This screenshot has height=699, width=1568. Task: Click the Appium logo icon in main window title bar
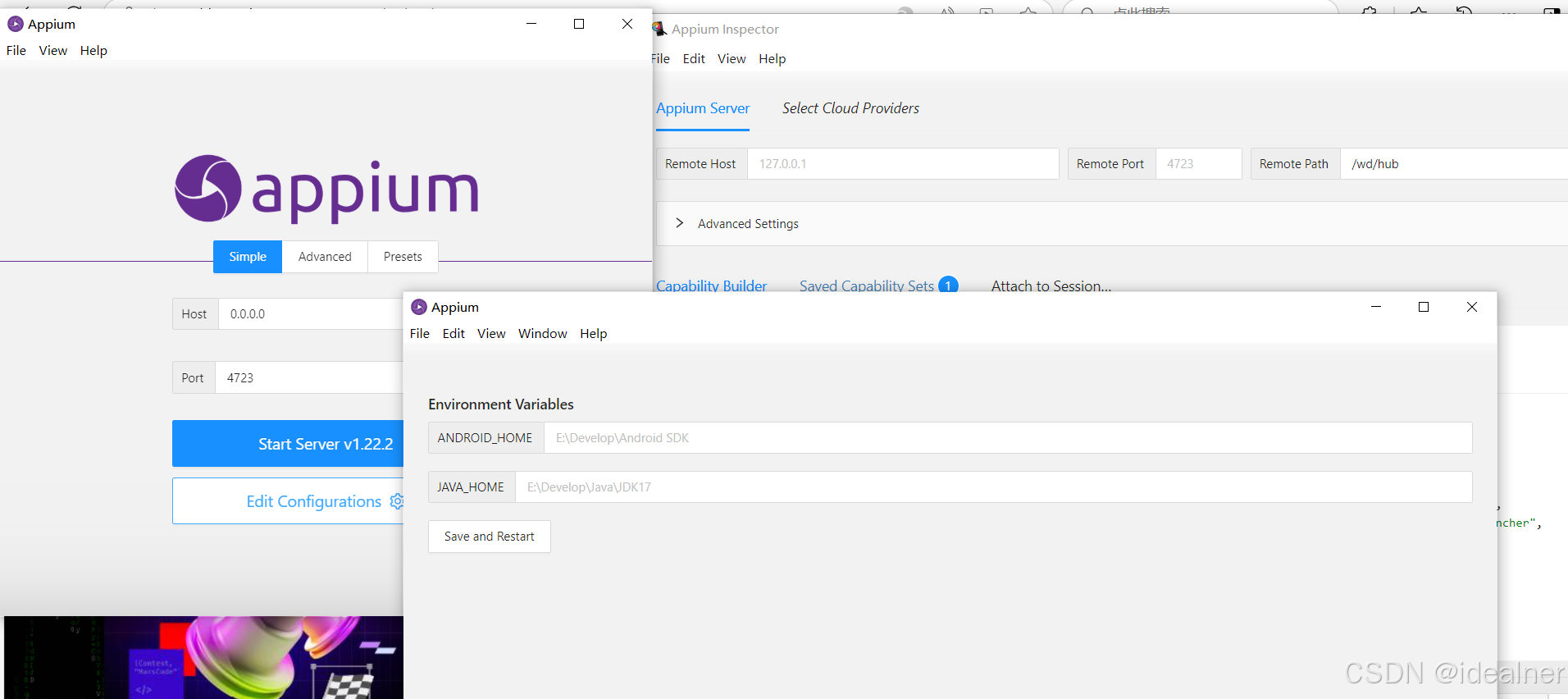(x=15, y=25)
